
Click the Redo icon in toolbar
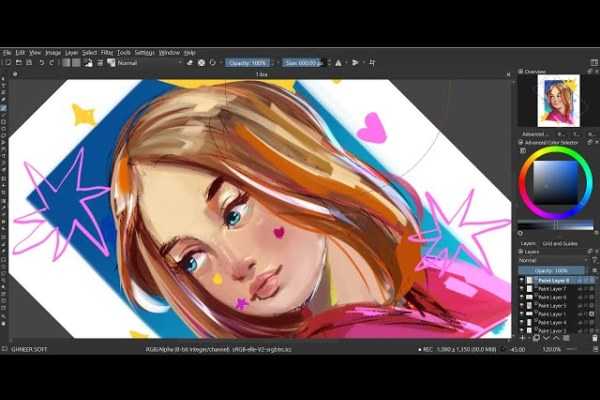coord(51,62)
